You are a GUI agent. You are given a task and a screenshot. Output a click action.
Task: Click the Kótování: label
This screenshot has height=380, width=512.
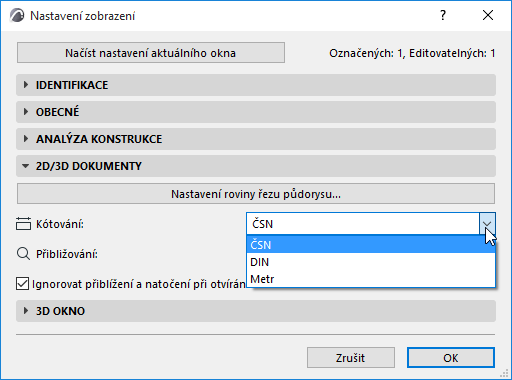(60, 224)
